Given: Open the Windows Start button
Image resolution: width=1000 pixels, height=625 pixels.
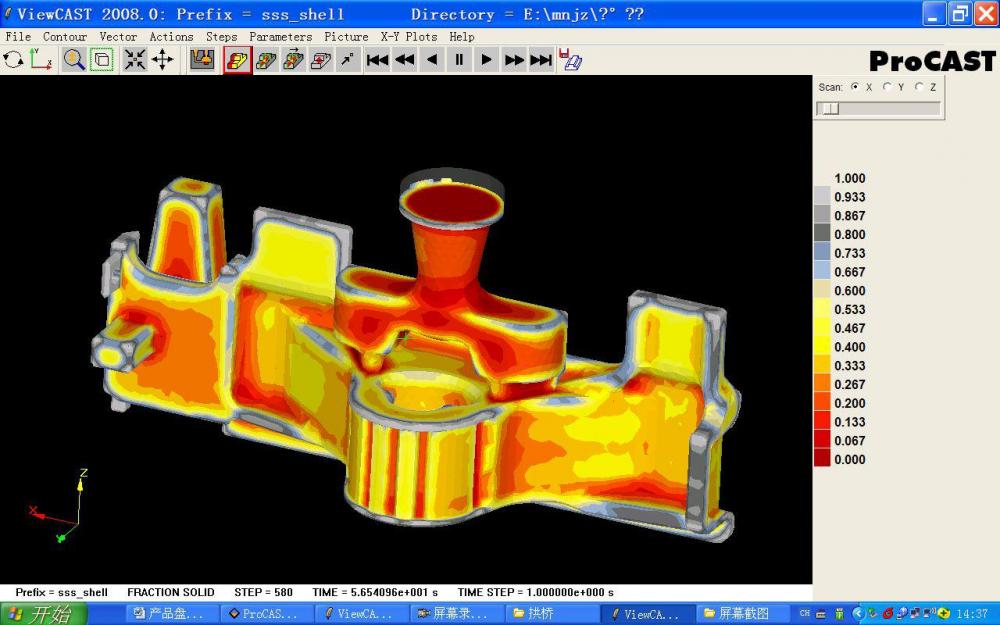Looking at the screenshot, I should point(40,614).
